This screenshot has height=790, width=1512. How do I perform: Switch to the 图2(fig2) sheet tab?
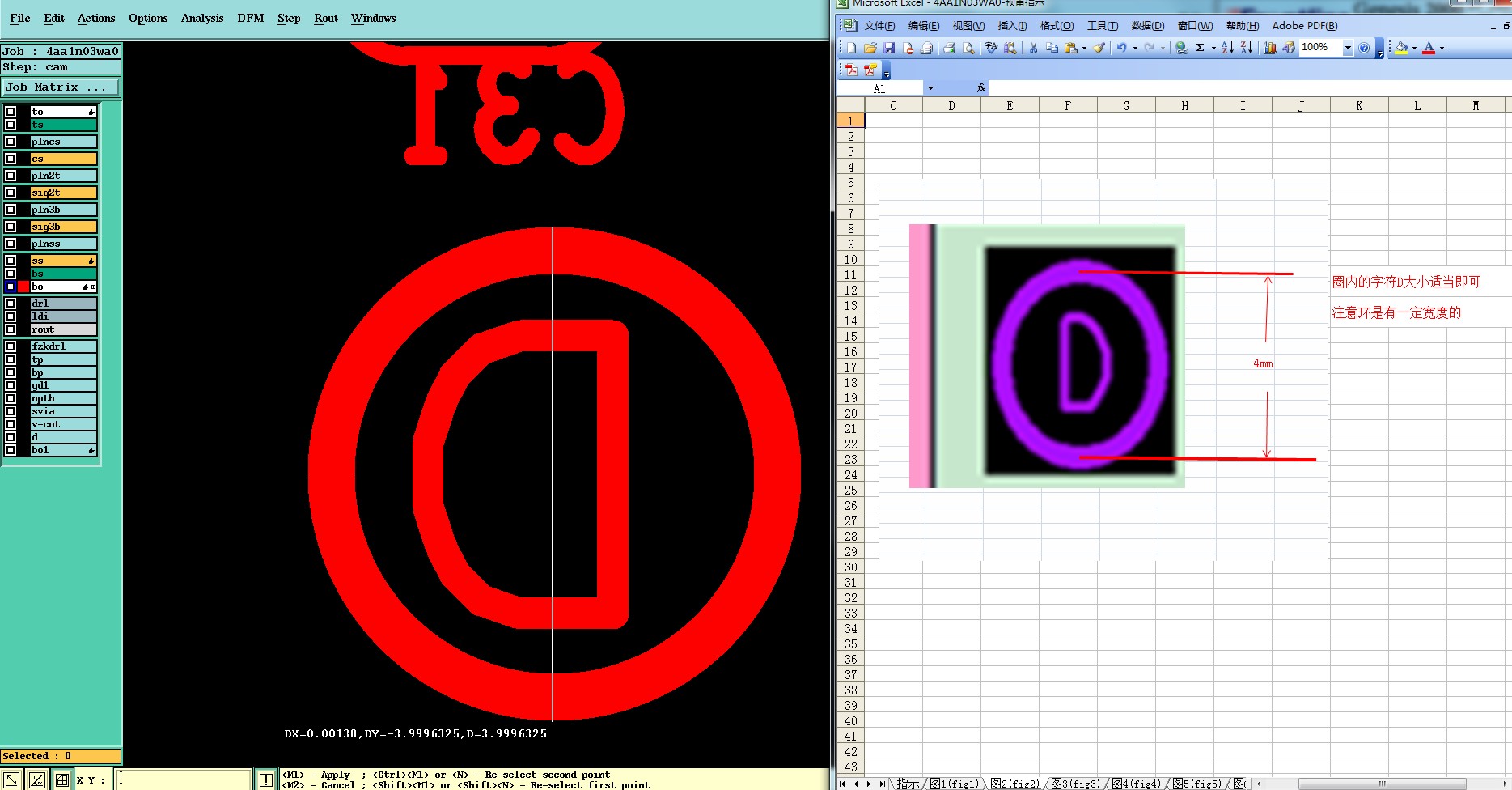pyautogui.click(x=1015, y=784)
